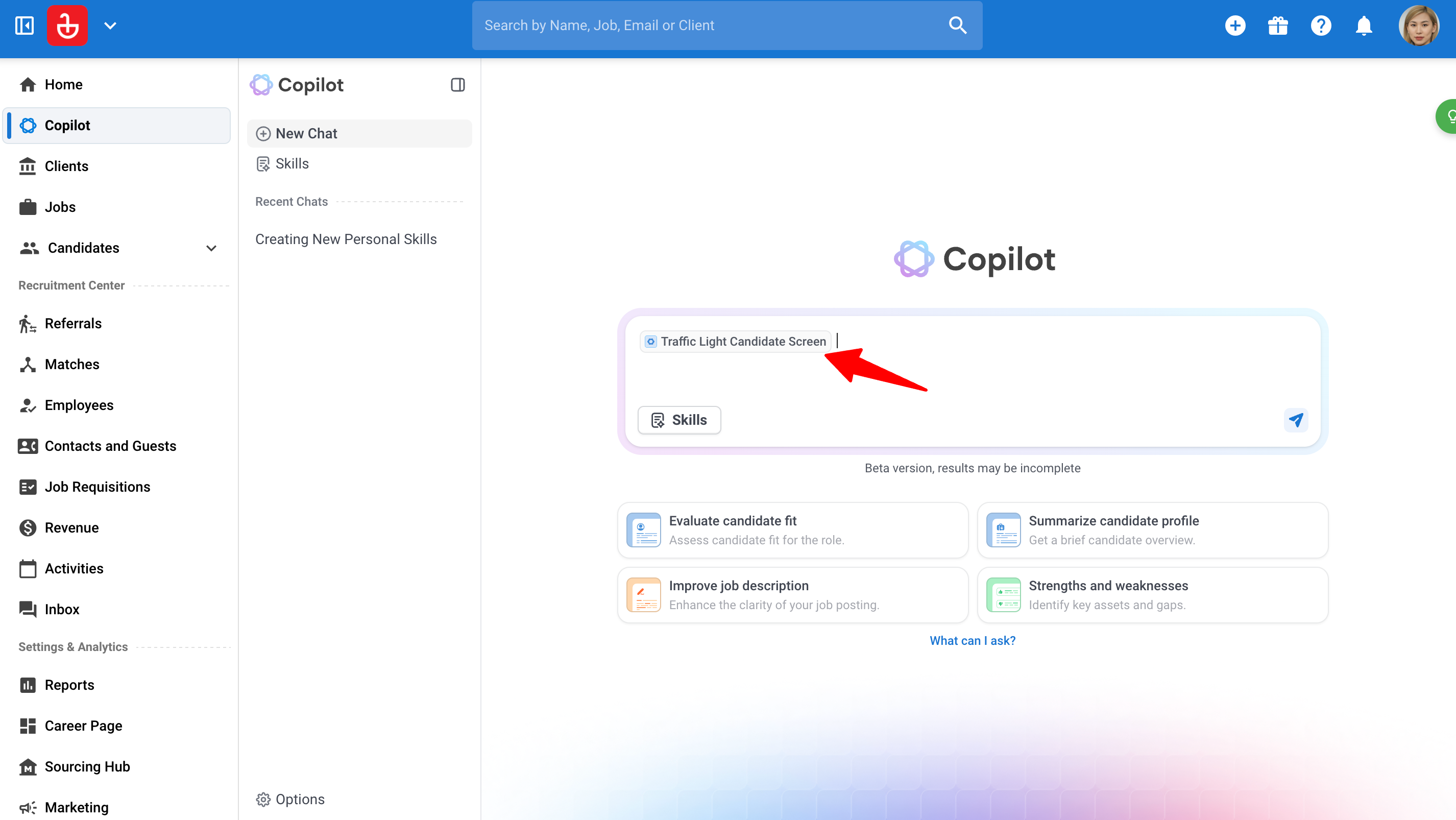Choose Improve job description suggestion
Viewport: 1456px width, 820px height.
[x=792, y=595]
